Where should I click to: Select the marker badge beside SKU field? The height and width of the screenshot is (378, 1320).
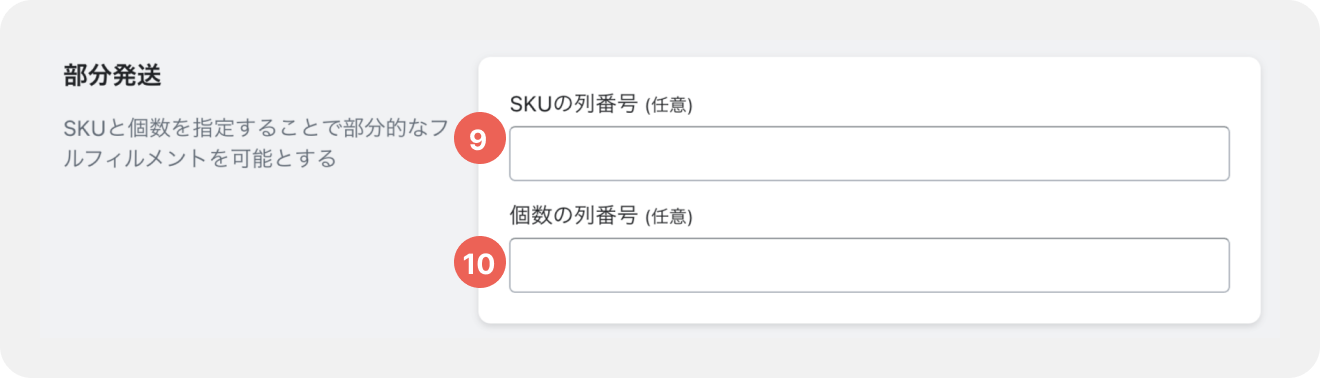tap(478, 140)
